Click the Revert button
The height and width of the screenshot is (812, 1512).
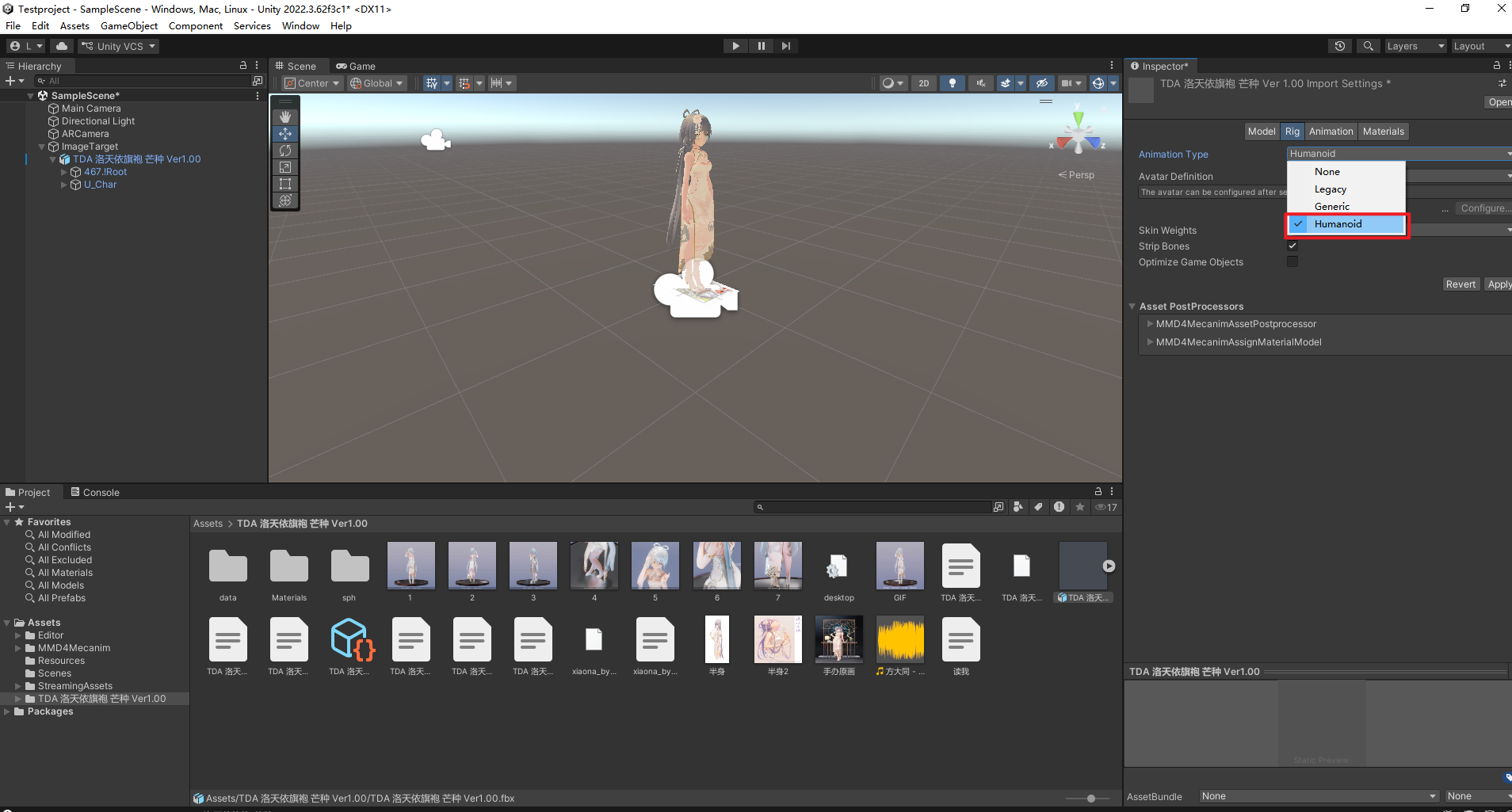click(1460, 284)
